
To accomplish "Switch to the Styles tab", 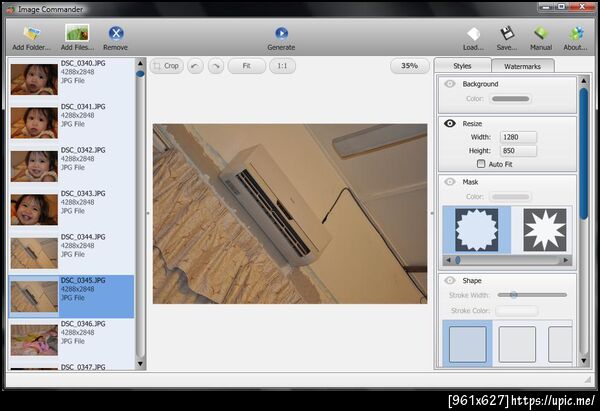I will point(463,66).
